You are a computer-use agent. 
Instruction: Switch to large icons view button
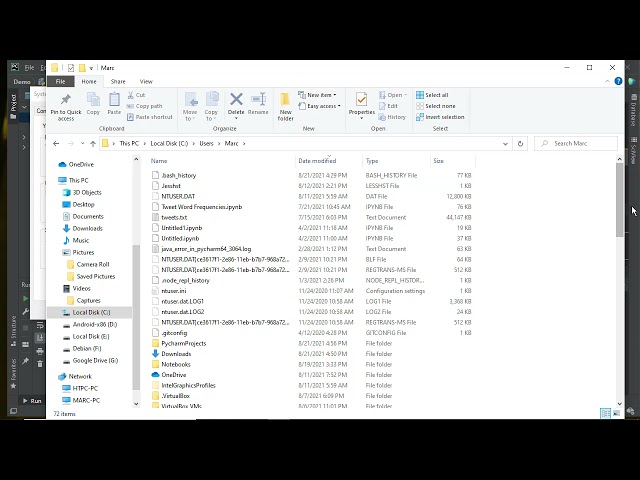(616, 413)
